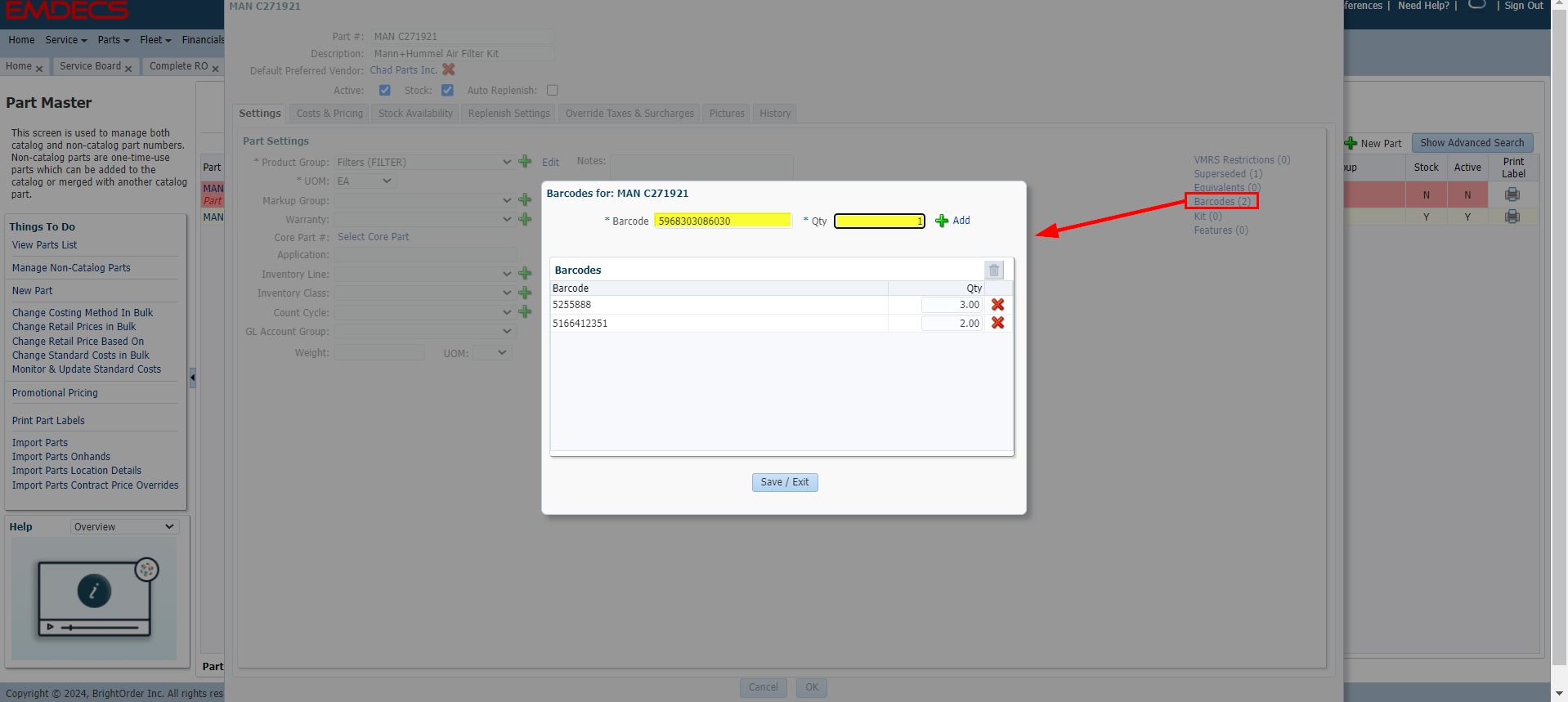The image size is (1568, 702).
Task: Add new Product Group with plus icon
Action: [x=525, y=162]
